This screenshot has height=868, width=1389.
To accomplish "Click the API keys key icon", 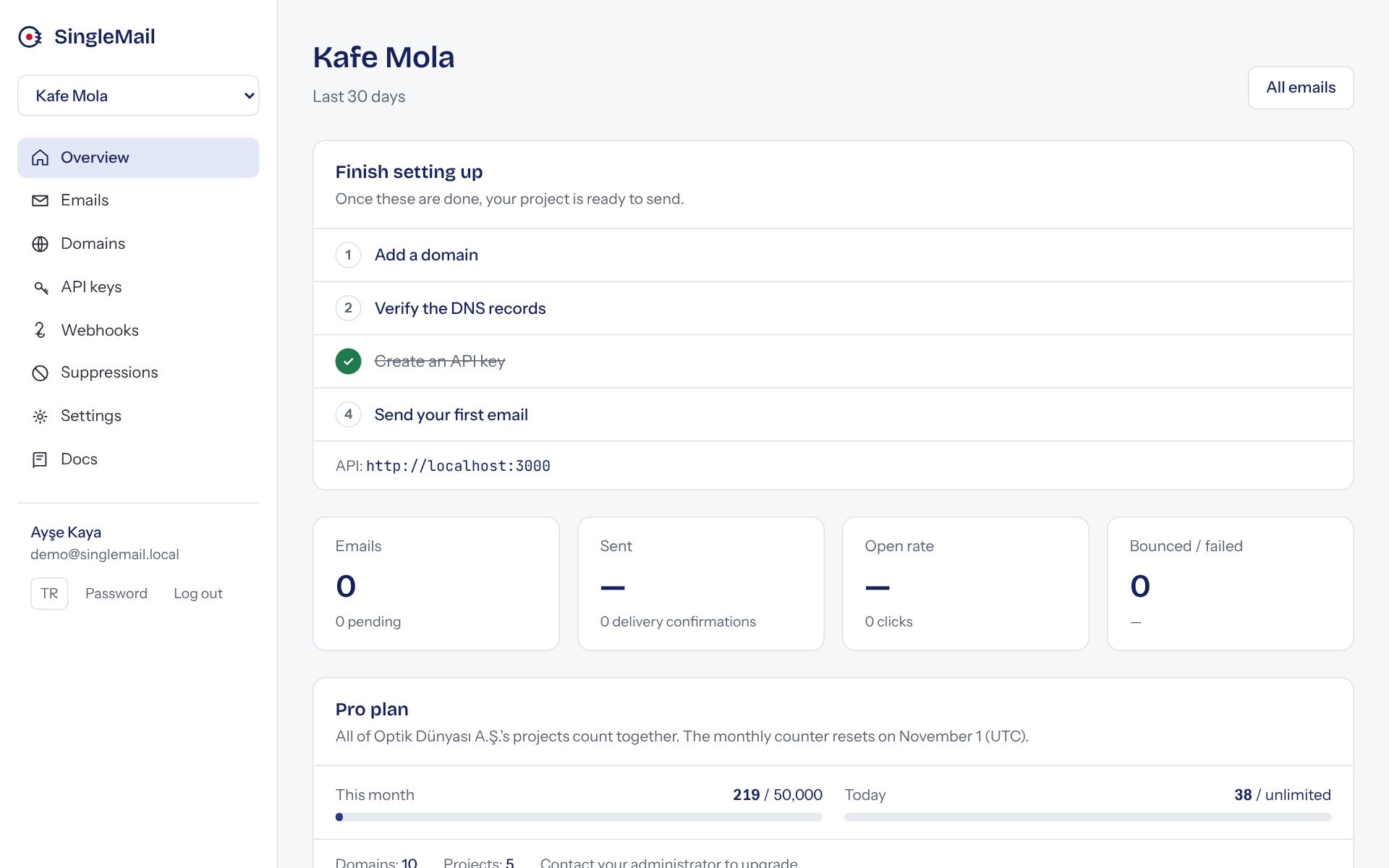I will 41,287.
